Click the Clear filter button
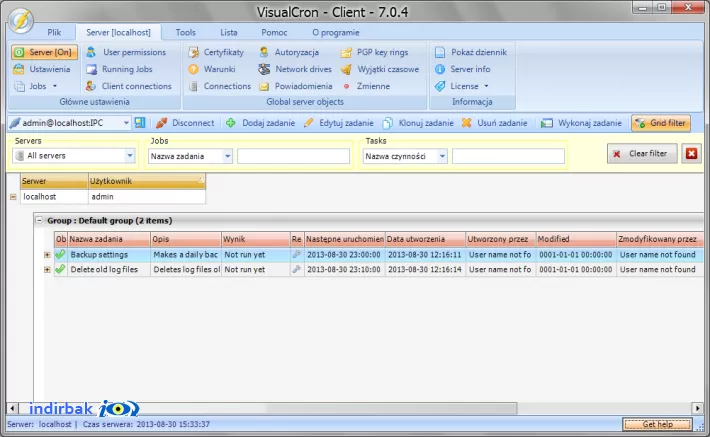 [642, 154]
